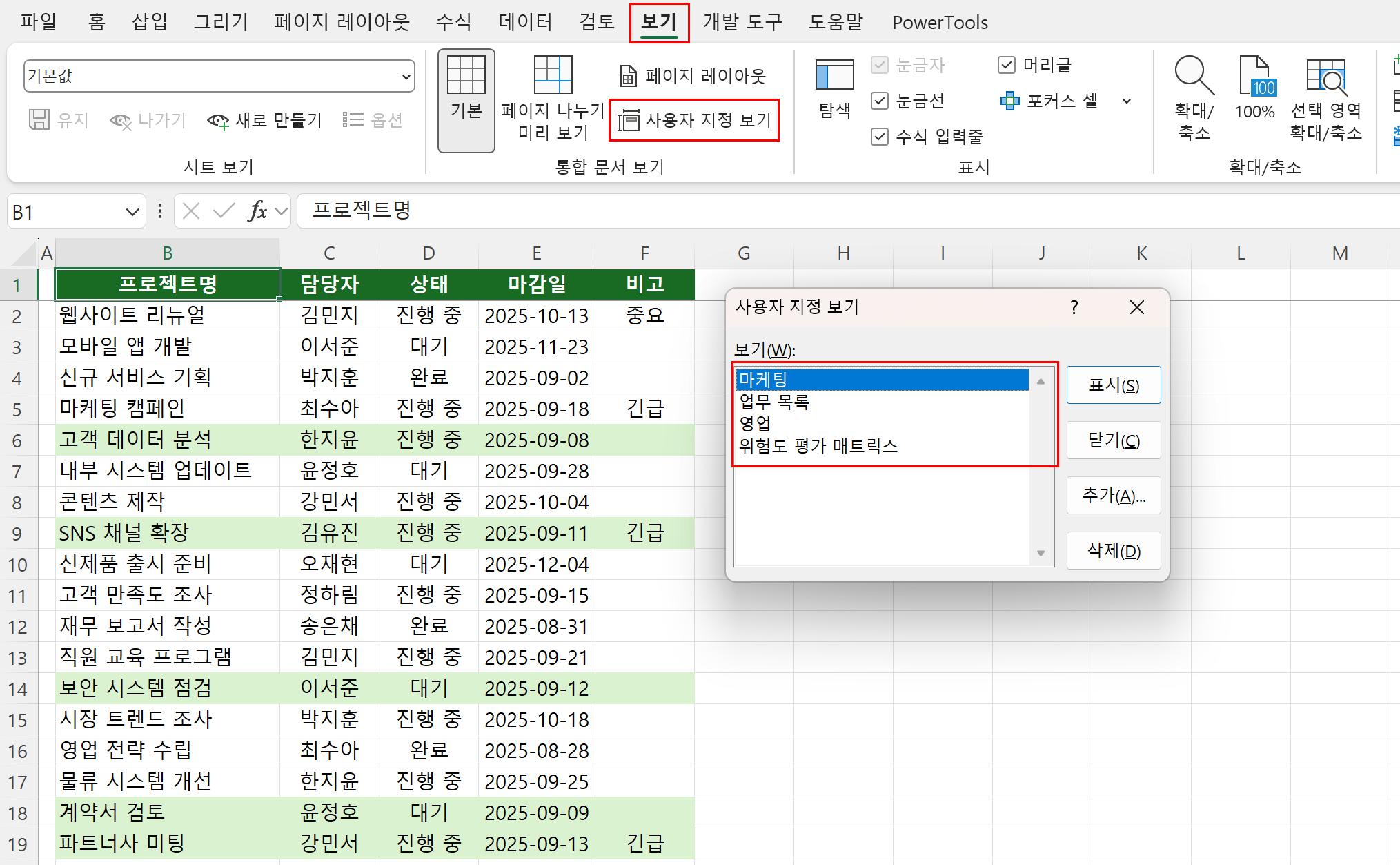The width and height of the screenshot is (1400, 865).
Task: Click Zoom to Selection (선택 영역 확대/축소)
Action: pos(1325,97)
